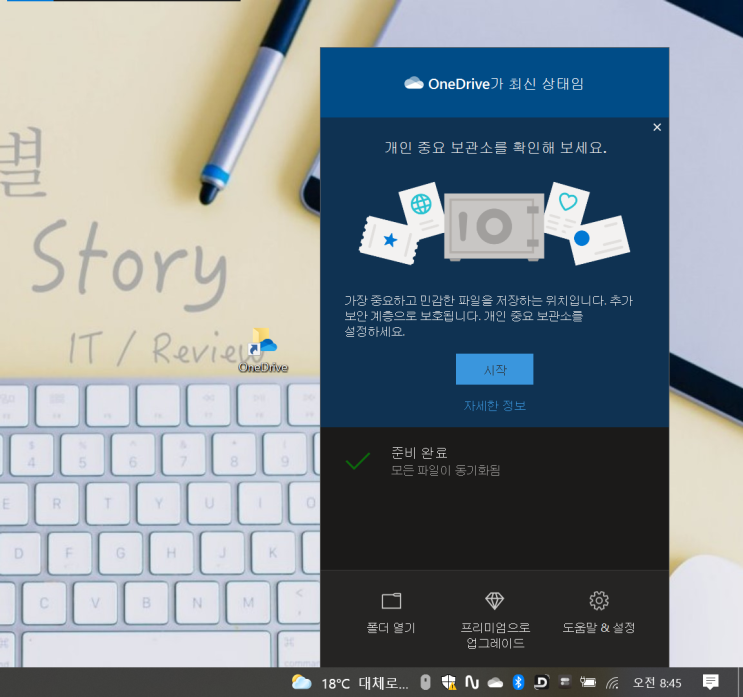Click the D-shaped app tray icon
The image size is (743, 697).
[541, 682]
